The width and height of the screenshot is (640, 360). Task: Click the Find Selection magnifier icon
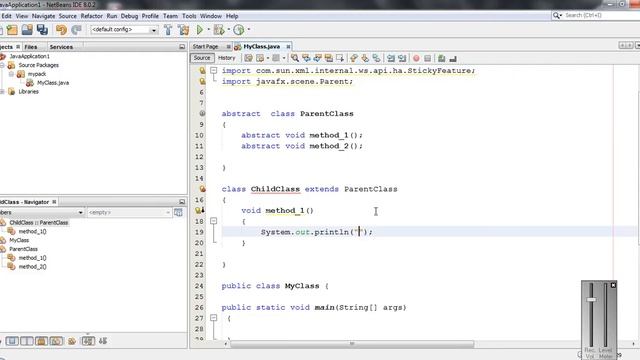pos(295,58)
